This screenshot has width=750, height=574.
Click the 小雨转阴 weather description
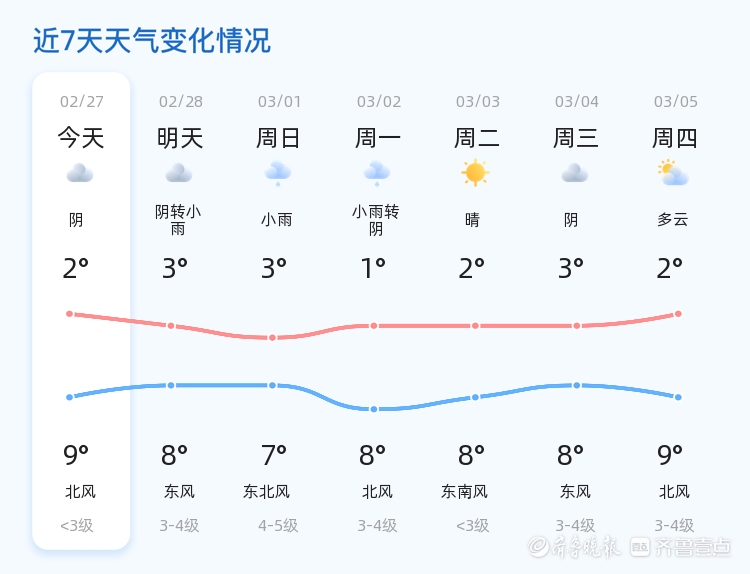(375, 220)
